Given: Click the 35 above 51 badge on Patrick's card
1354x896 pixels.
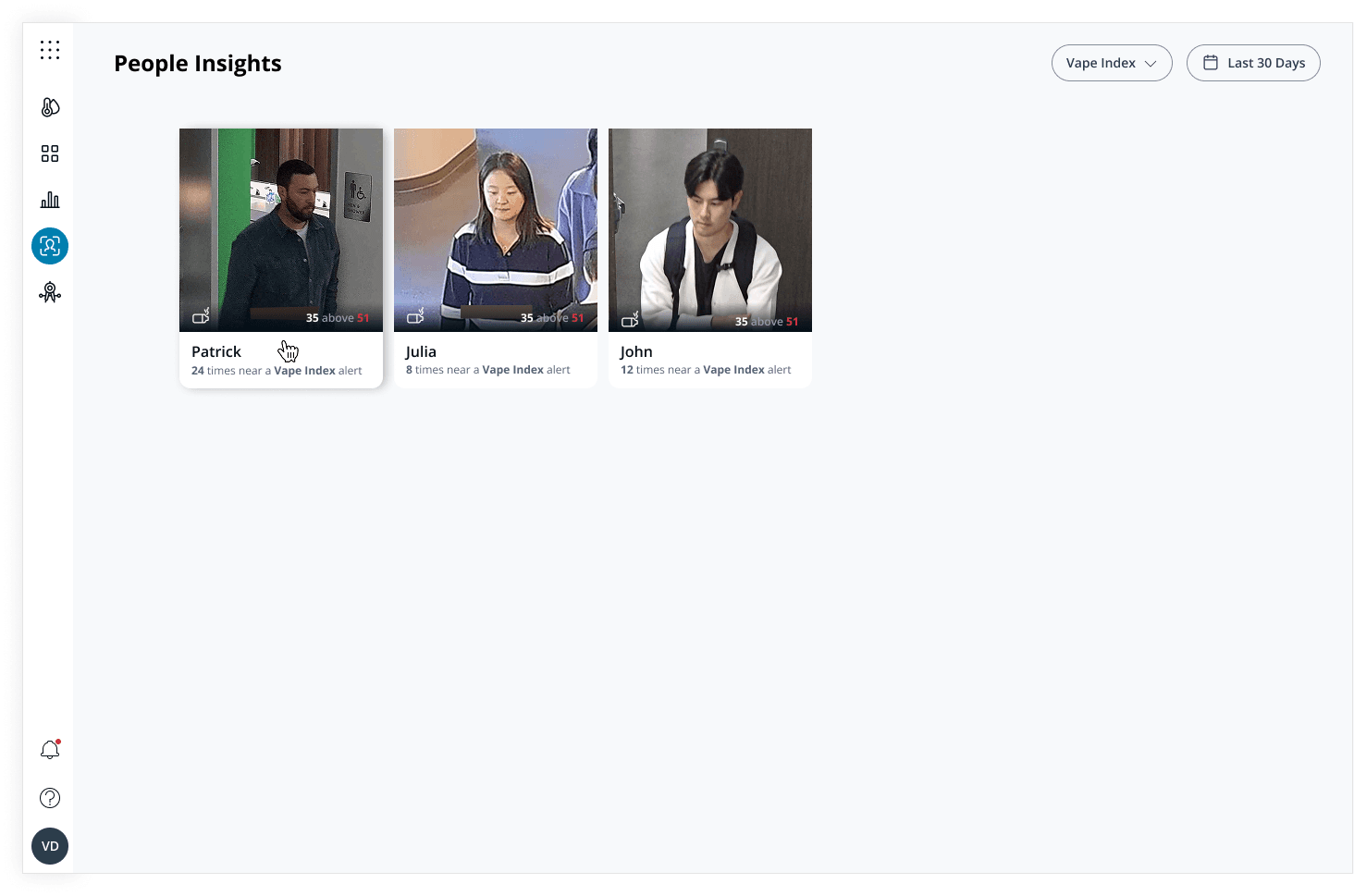Looking at the screenshot, I should (x=337, y=316).
